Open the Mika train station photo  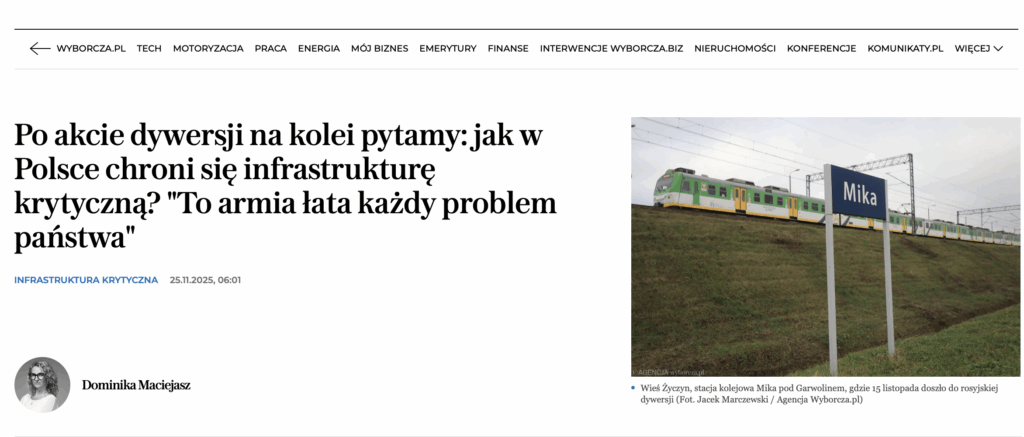[x=825, y=247]
